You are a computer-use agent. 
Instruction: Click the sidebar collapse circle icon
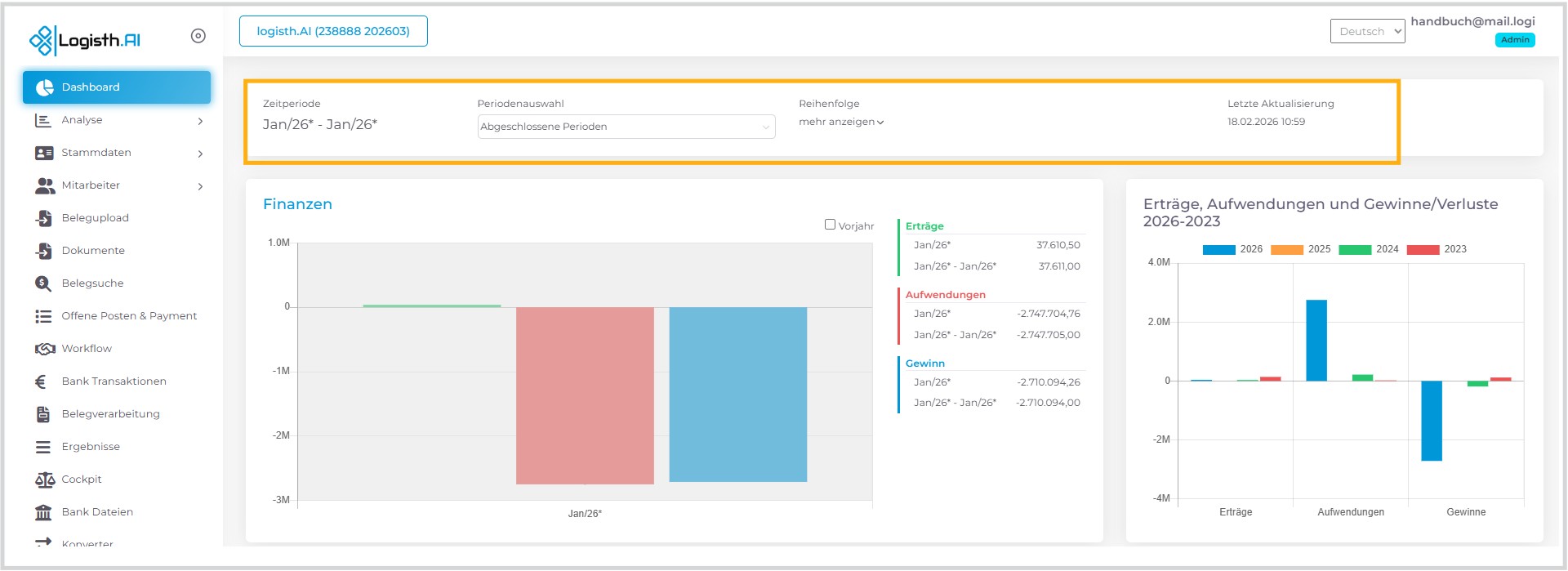point(198,36)
